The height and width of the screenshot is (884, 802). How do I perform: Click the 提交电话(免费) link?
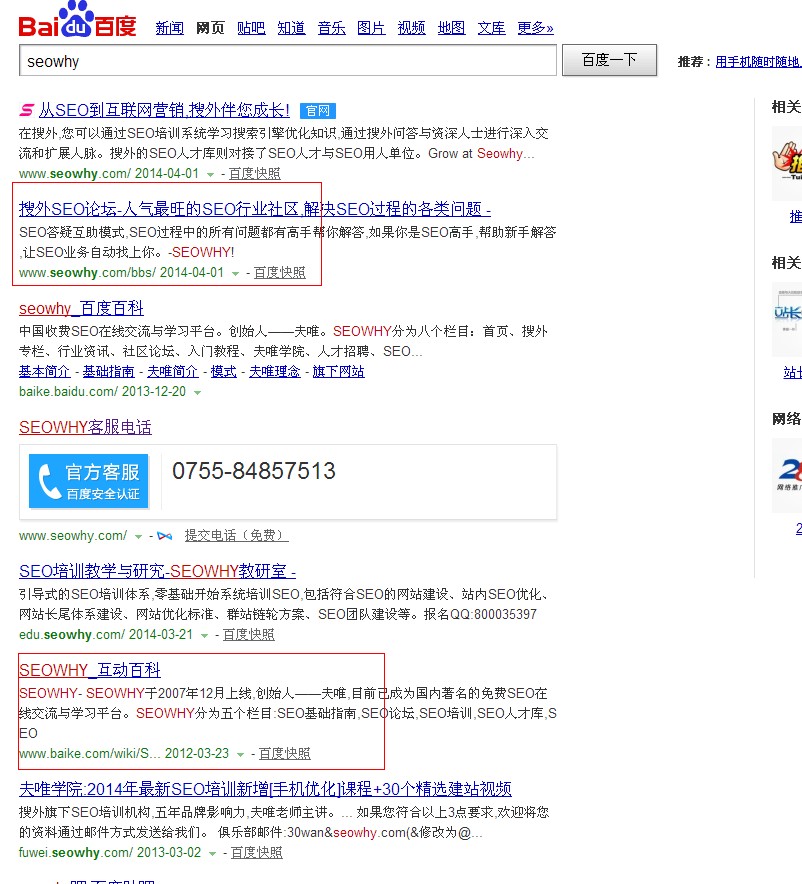[x=237, y=536]
